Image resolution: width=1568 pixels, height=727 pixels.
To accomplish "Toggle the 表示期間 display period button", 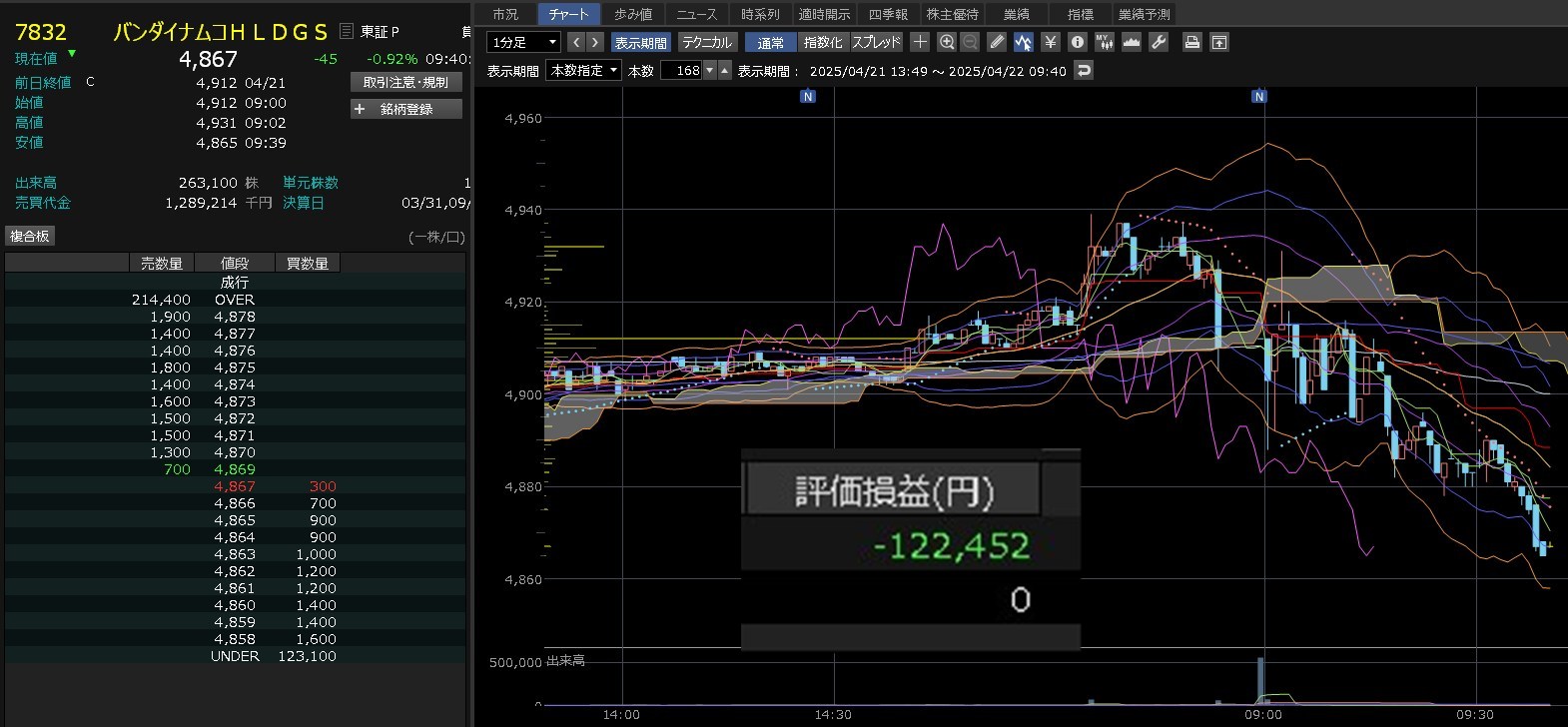I will (641, 42).
